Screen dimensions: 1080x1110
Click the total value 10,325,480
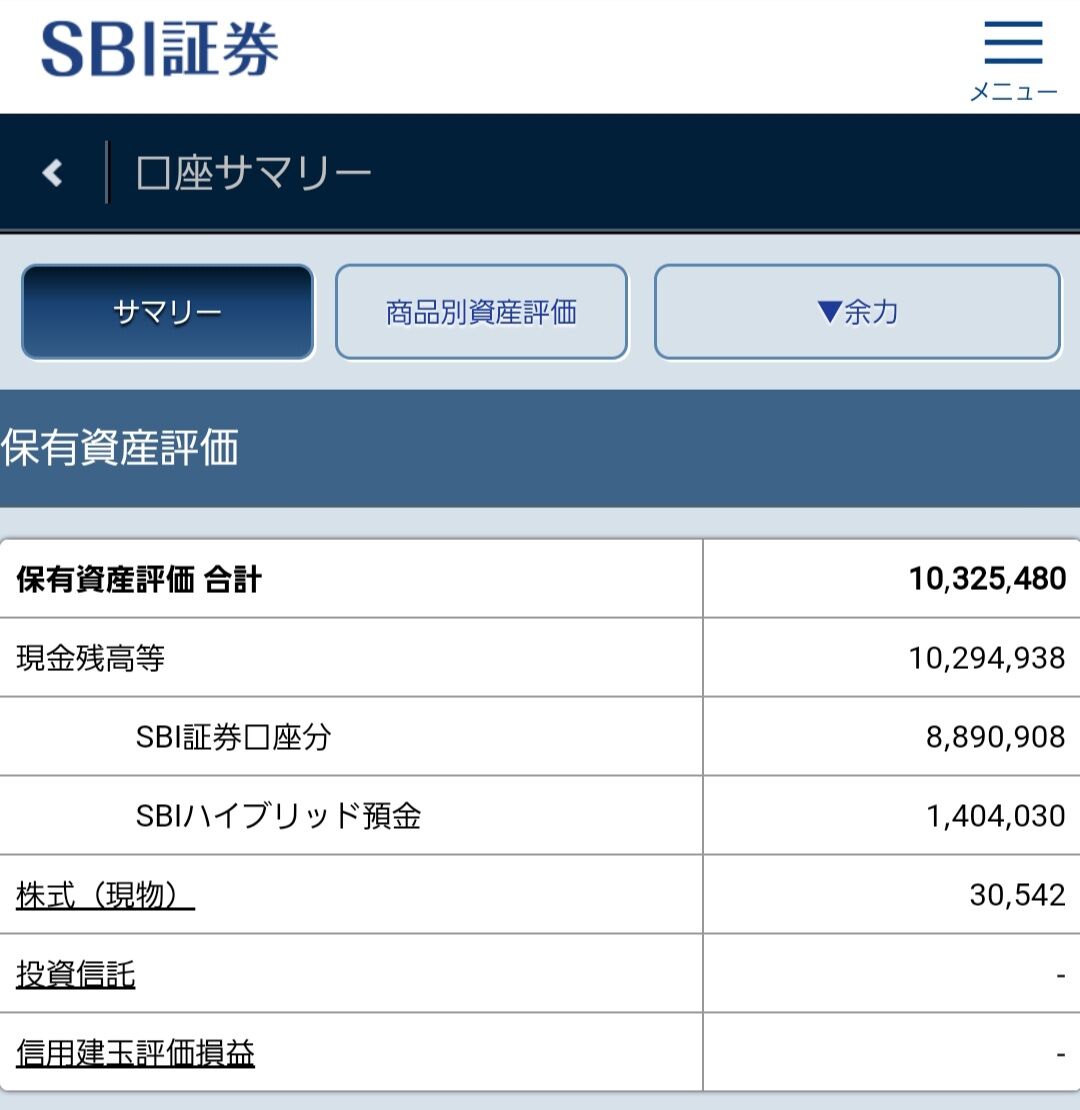tap(987, 579)
